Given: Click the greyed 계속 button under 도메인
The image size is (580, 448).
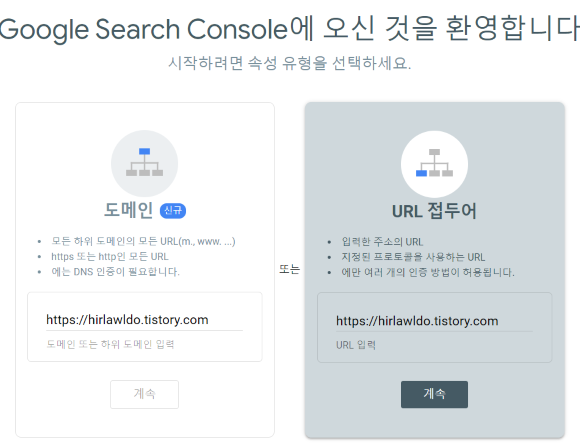Looking at the screenshot, I should (x=144, y=394).
